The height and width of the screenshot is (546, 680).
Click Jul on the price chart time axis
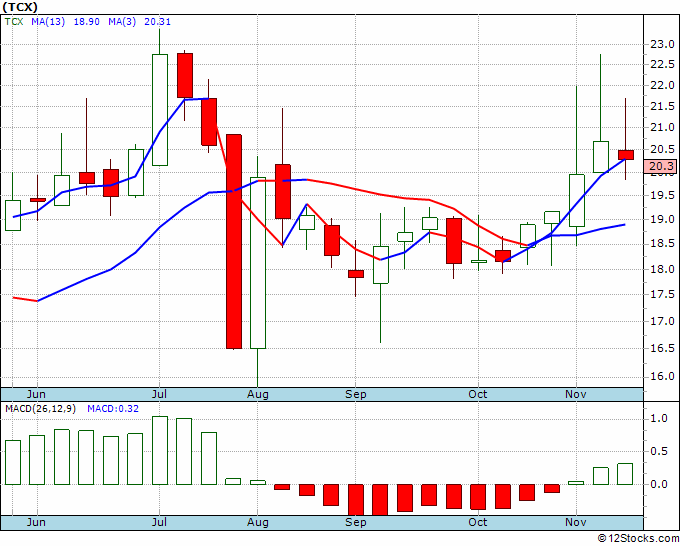point(159,394)
